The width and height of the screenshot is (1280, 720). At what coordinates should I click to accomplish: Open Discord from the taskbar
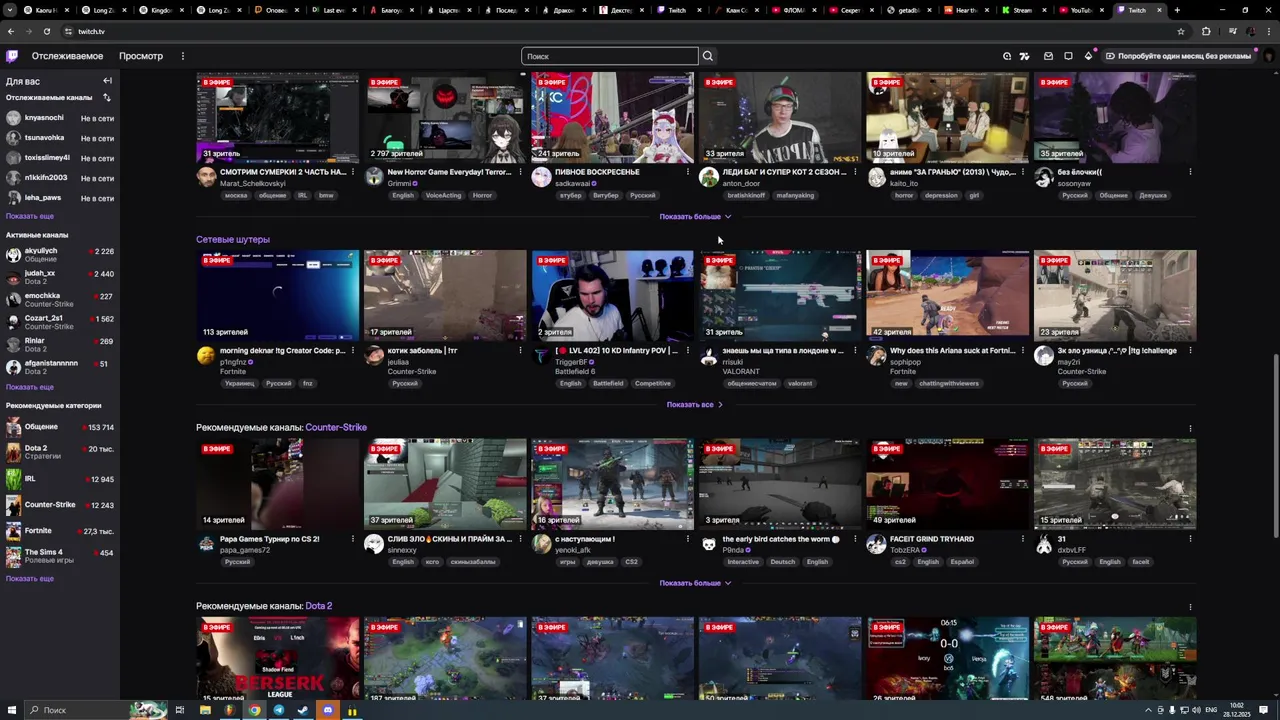click(x=327, y=710)
